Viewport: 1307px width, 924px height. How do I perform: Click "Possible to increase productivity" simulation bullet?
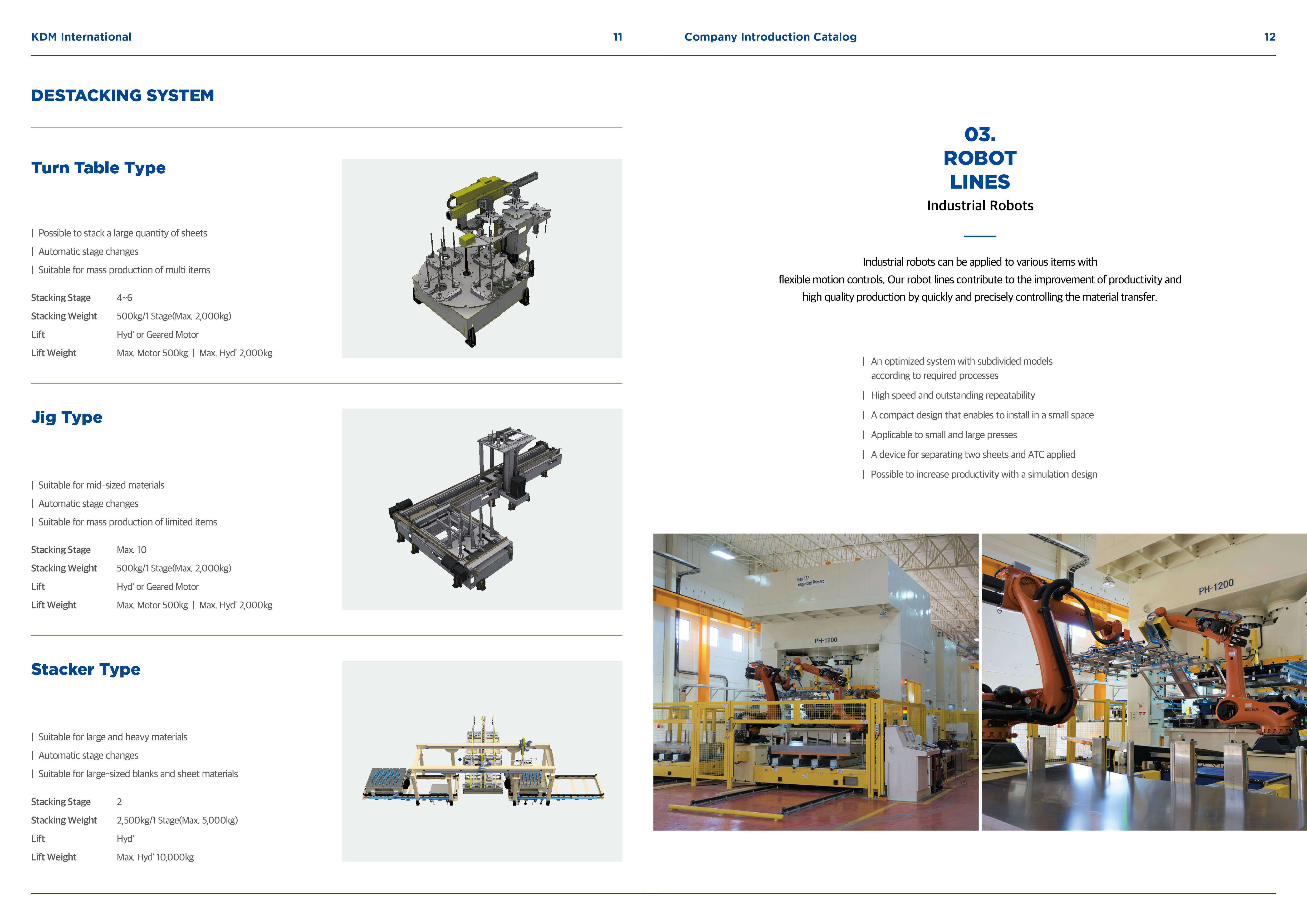983,475
